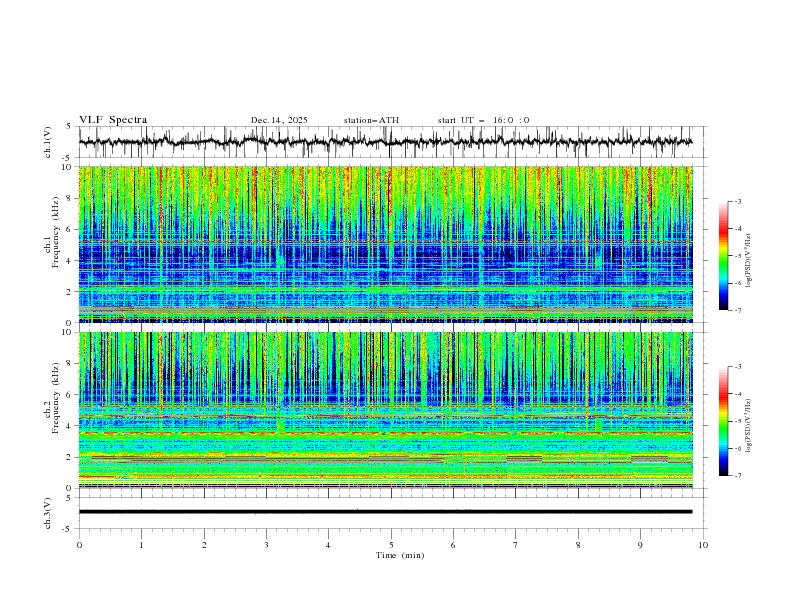Click the "-5" tick on ch.3(V) axis
Viewport: 792px width, 612px height.
pyautogui.click(x=68, y=529)
